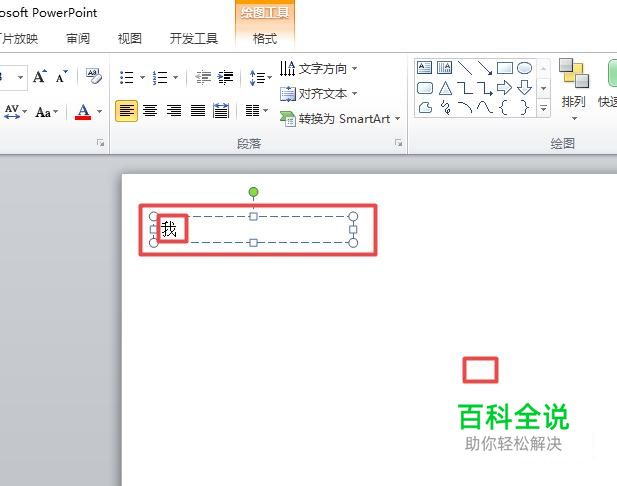Image resolution: width=617 pixels, height=486 pixels.
Task: Expand the numbering style dropdown arrow
Action: point(175,78)
